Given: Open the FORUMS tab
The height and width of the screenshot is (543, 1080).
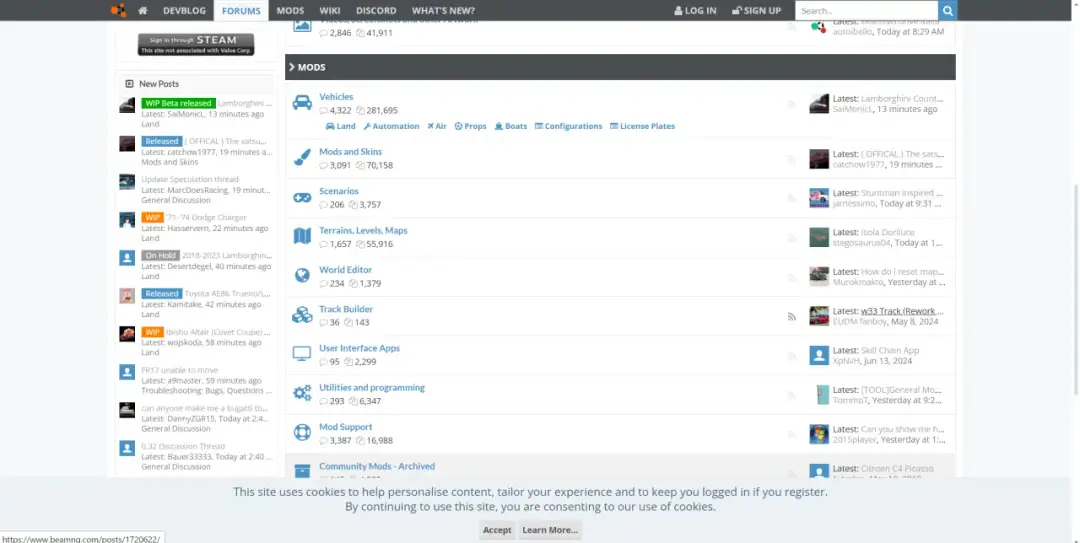Looking at the screenshot, I should tap(241, 10).
